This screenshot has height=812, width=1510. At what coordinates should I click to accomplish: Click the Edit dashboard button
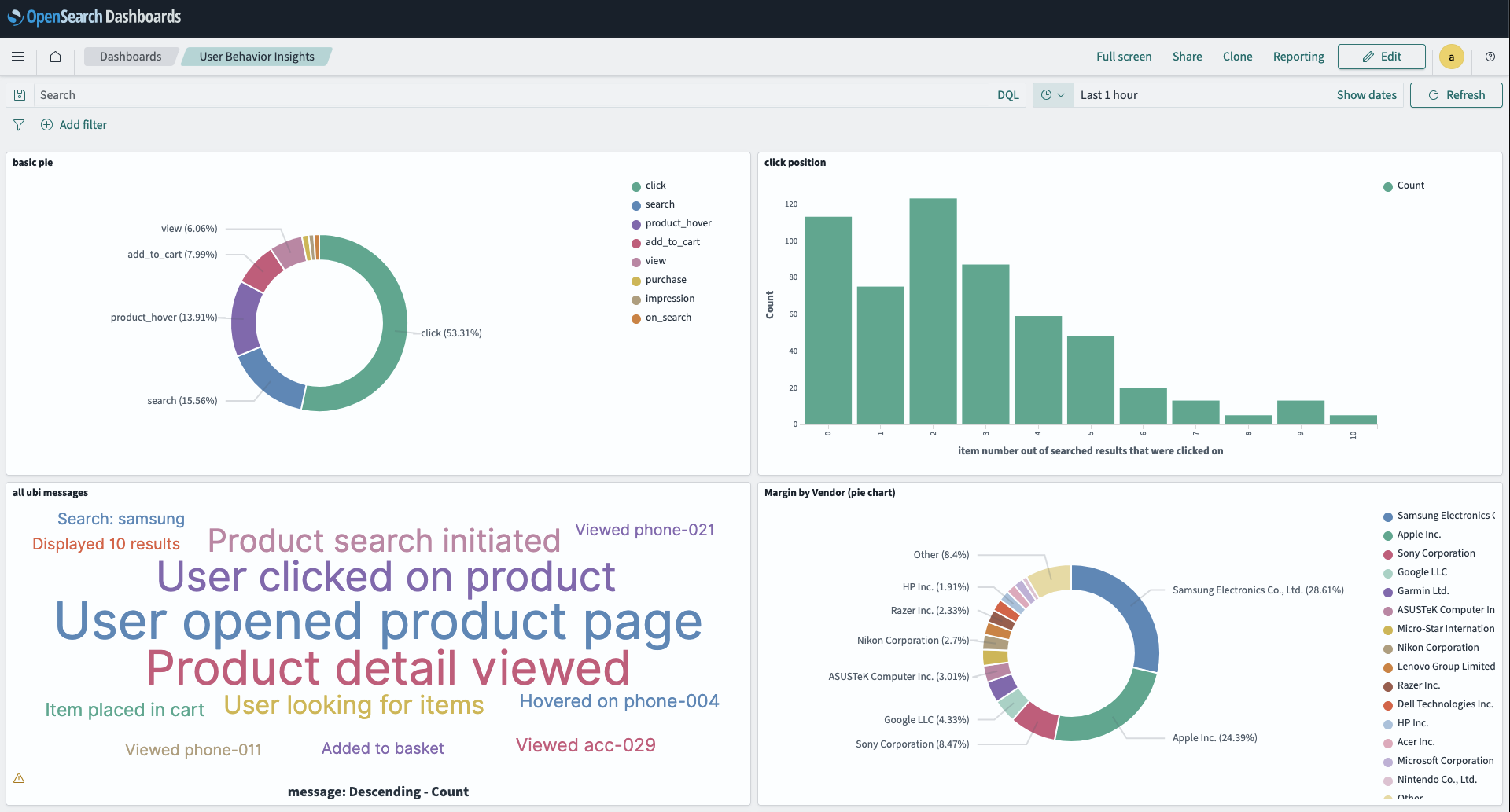point(1381,57)
